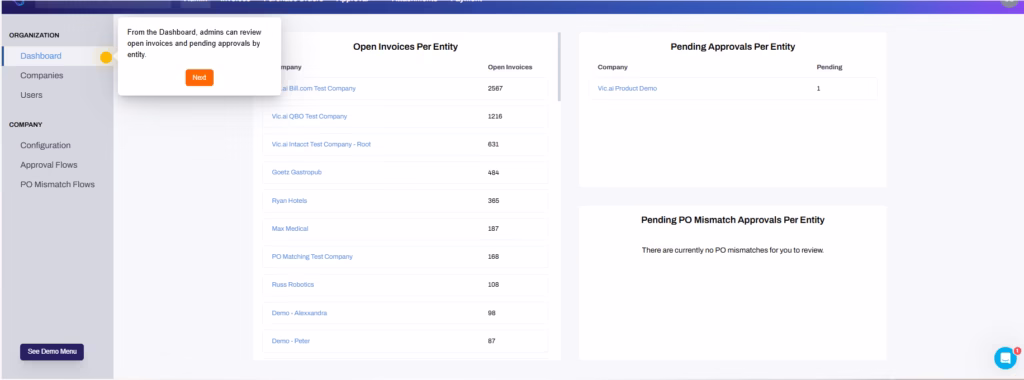The height and width of the screenshot is (380, 1024).
Task: Click the Open Invoices column header
Action: tap(510, 67)
